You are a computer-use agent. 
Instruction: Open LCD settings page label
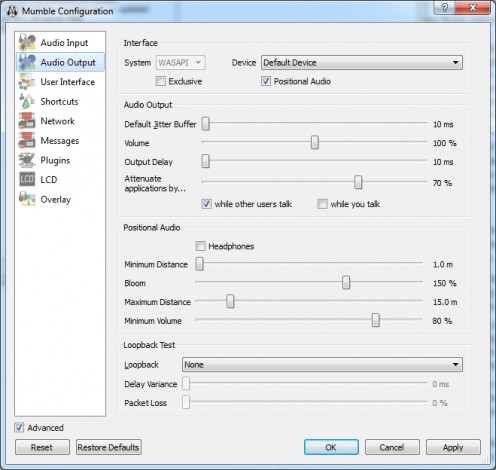pyautogui.click(x=49, y=180)
